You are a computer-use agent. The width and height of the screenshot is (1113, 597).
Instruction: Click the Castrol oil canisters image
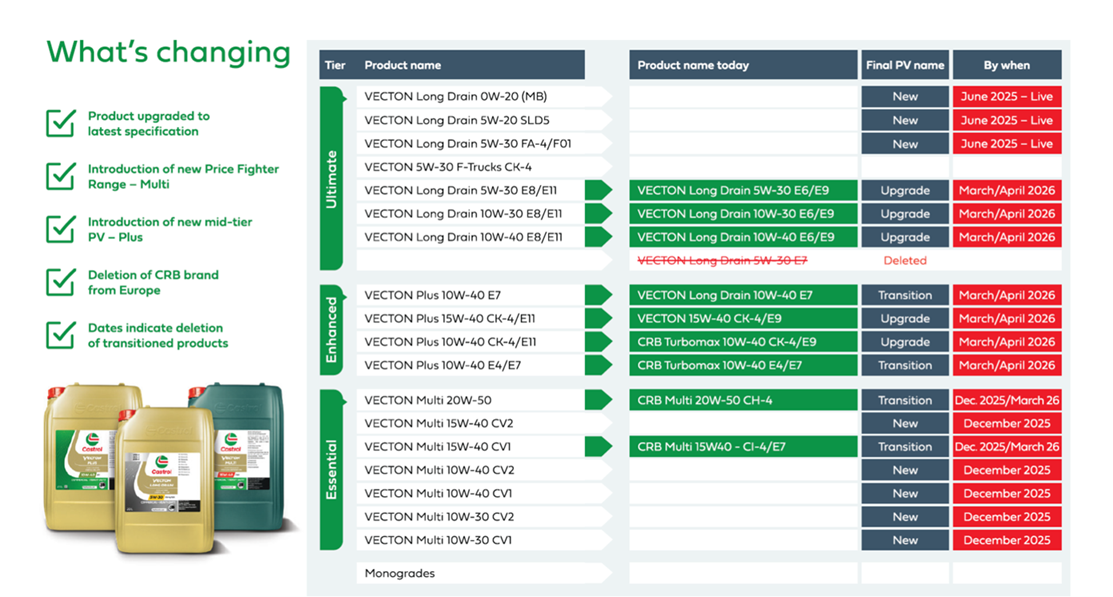[168, 468]
